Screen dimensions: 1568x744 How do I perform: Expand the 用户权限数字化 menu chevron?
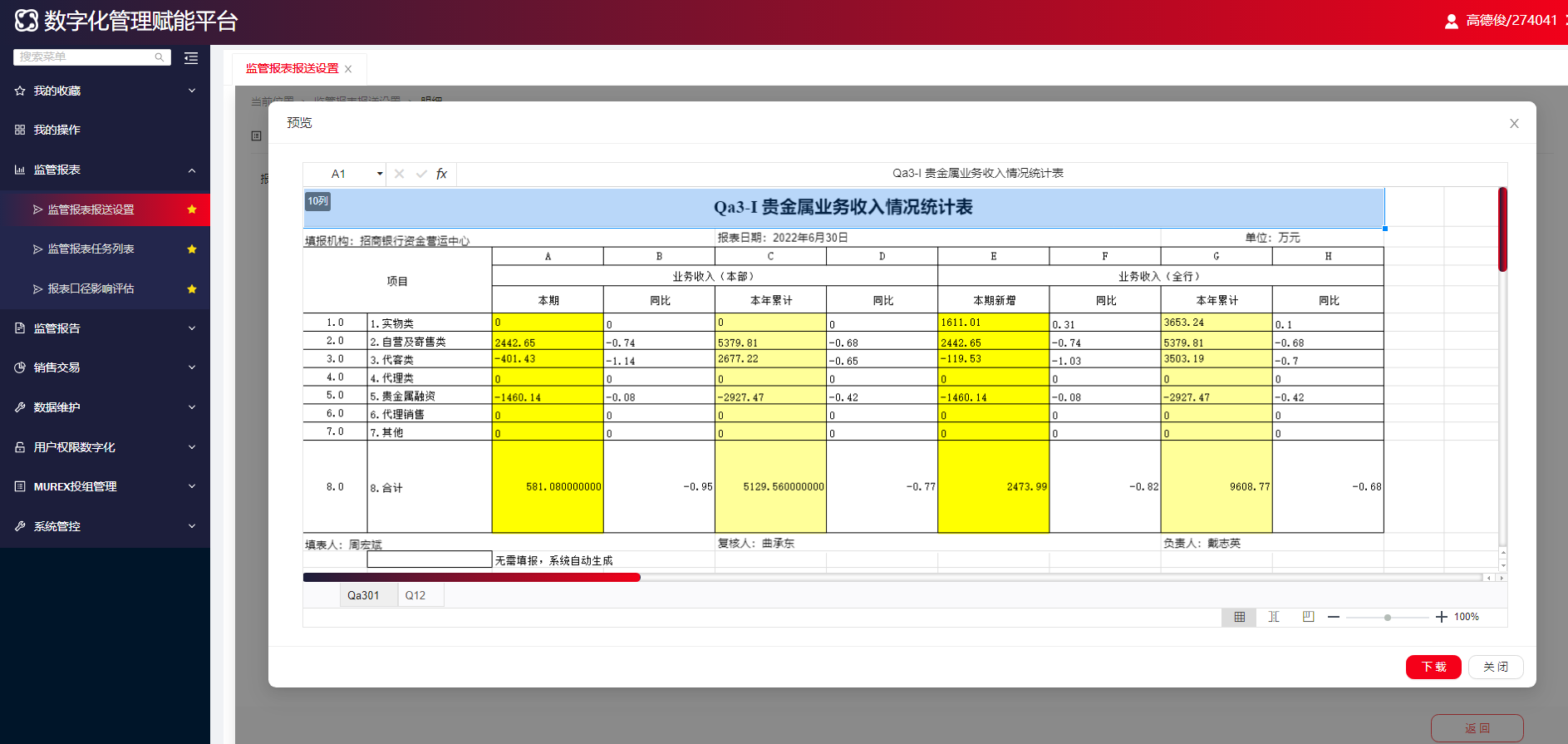pos(192,447)
